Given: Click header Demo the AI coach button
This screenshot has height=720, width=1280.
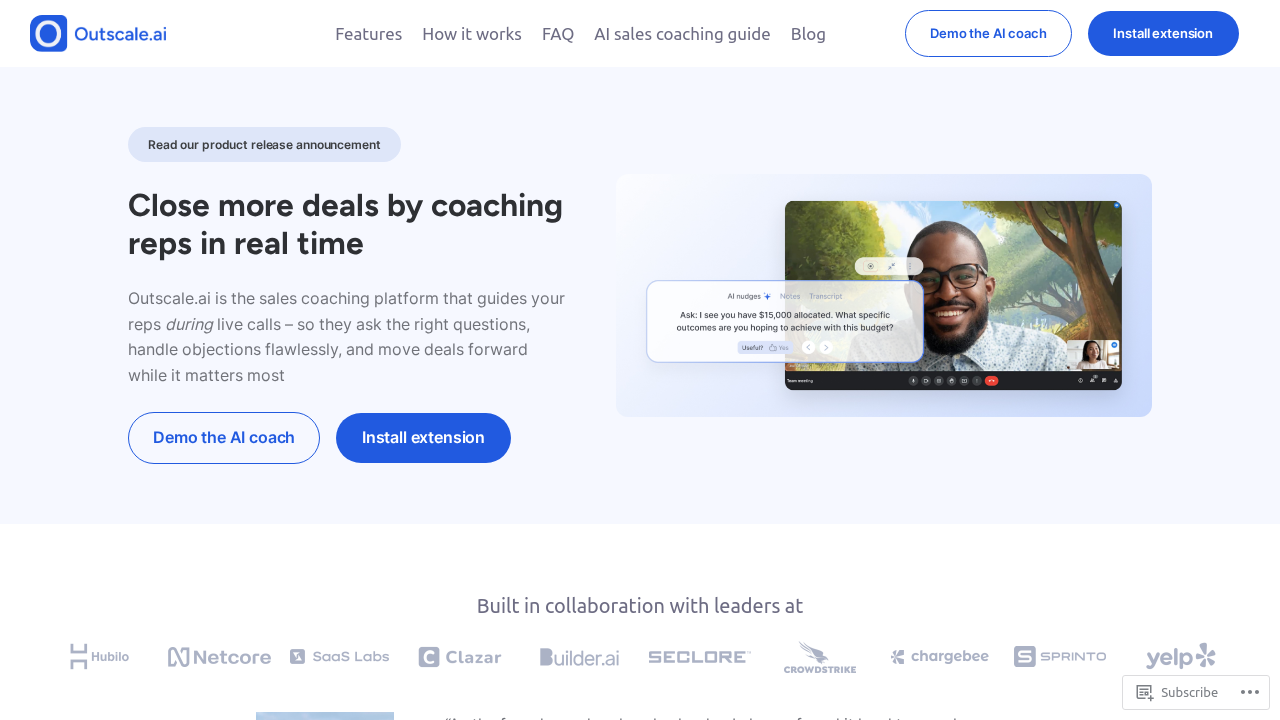Looking at the screenshot, I should point(988,33).
